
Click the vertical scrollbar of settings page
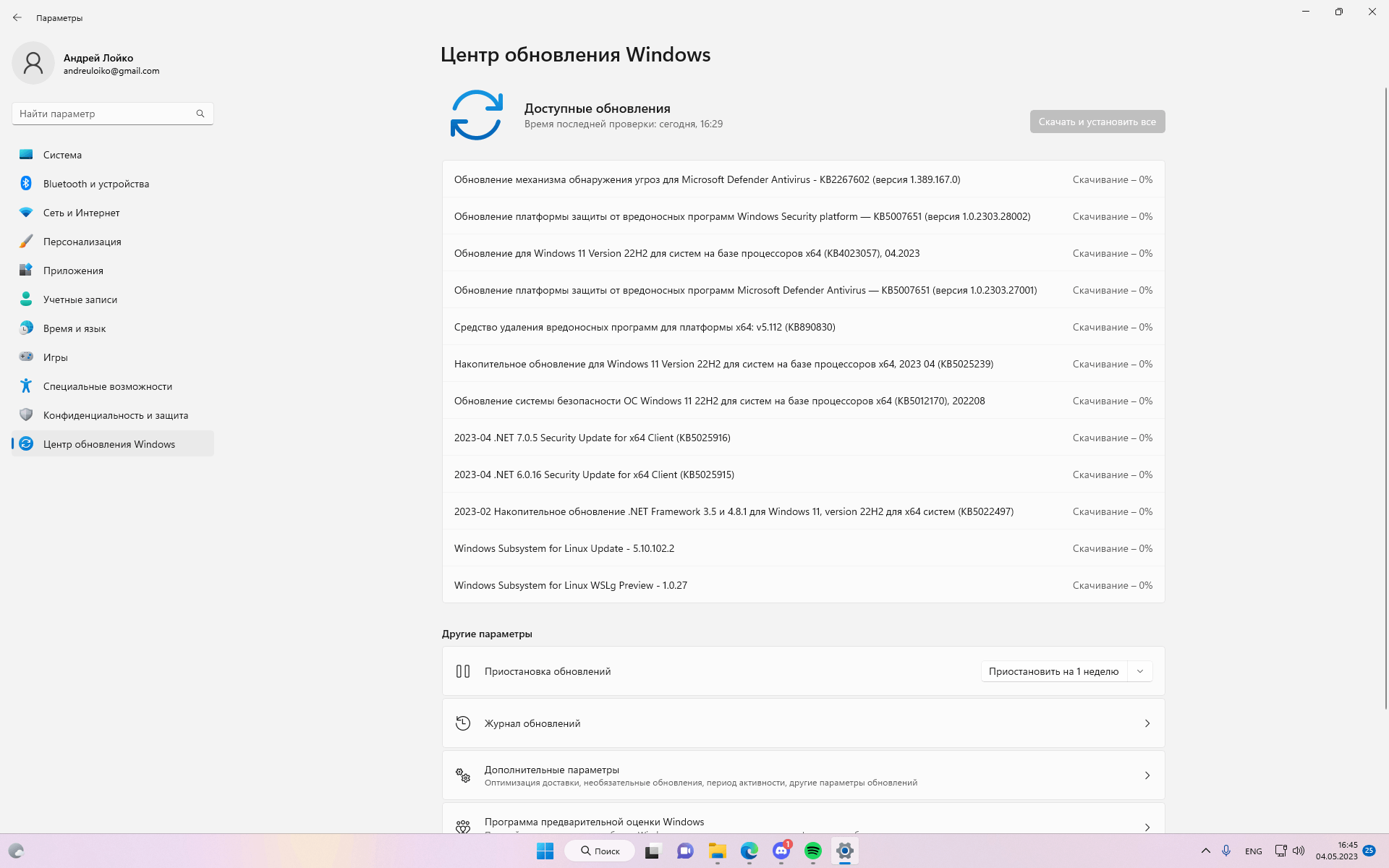(x=1385, y=398)
